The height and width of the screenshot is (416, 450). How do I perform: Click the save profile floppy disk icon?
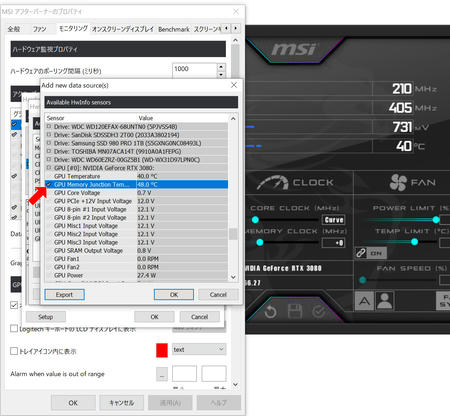295,312
